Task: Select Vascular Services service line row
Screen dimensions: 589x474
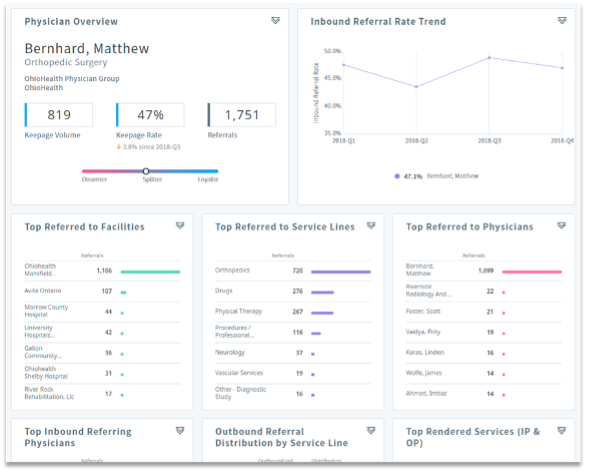Action: [x=293, y=373]
